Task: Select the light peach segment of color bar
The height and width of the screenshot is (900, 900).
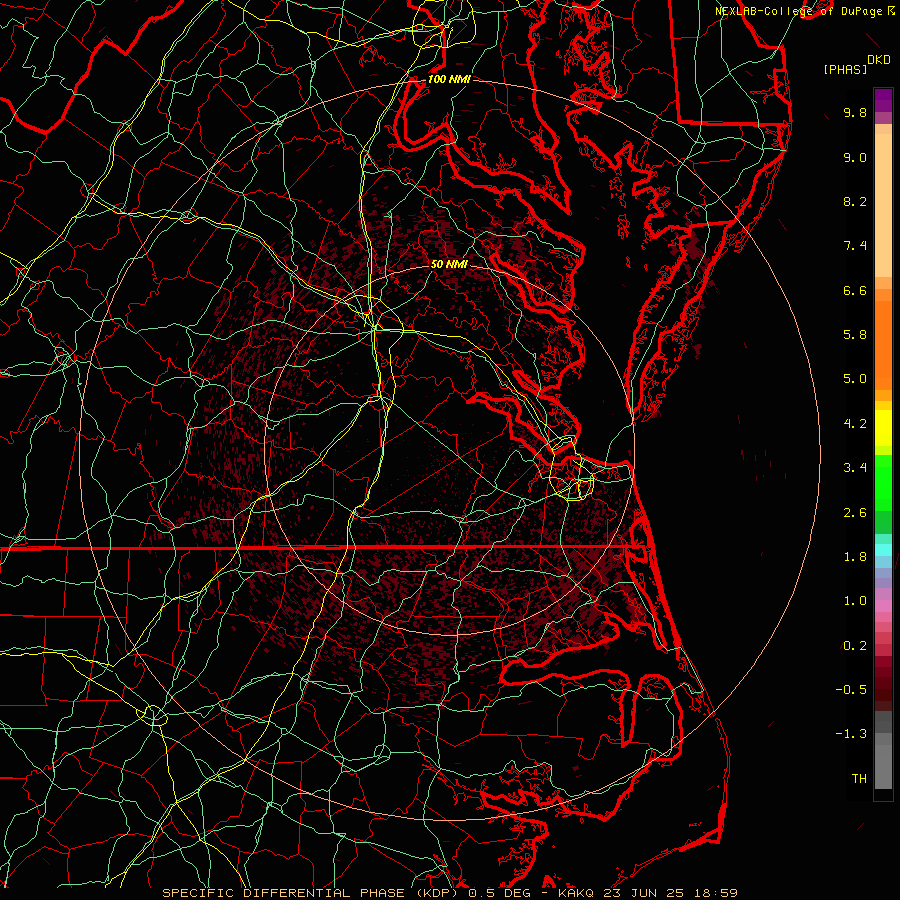Action: tap(883, 205)
